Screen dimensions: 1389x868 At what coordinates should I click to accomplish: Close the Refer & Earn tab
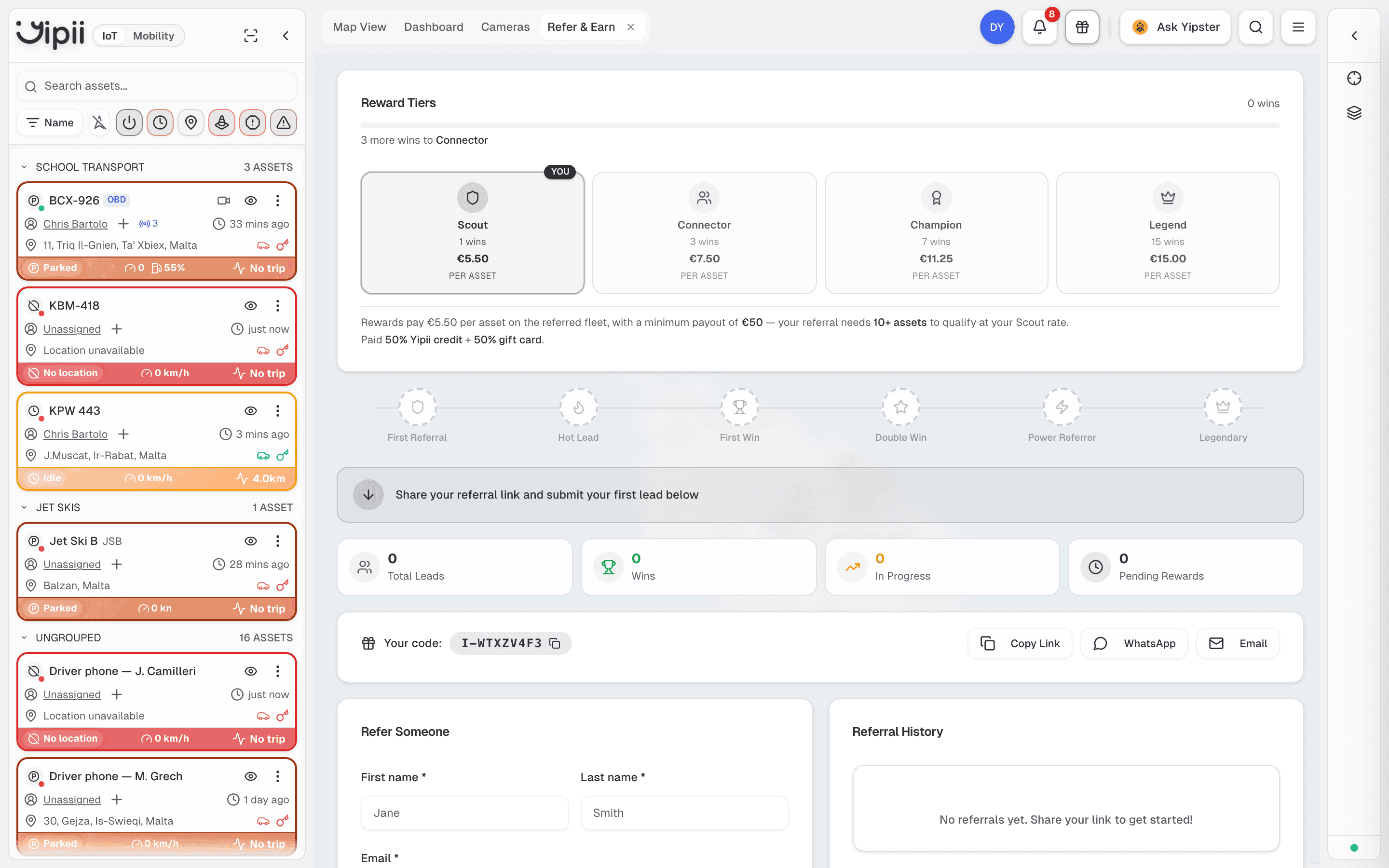tap(631, 27)
